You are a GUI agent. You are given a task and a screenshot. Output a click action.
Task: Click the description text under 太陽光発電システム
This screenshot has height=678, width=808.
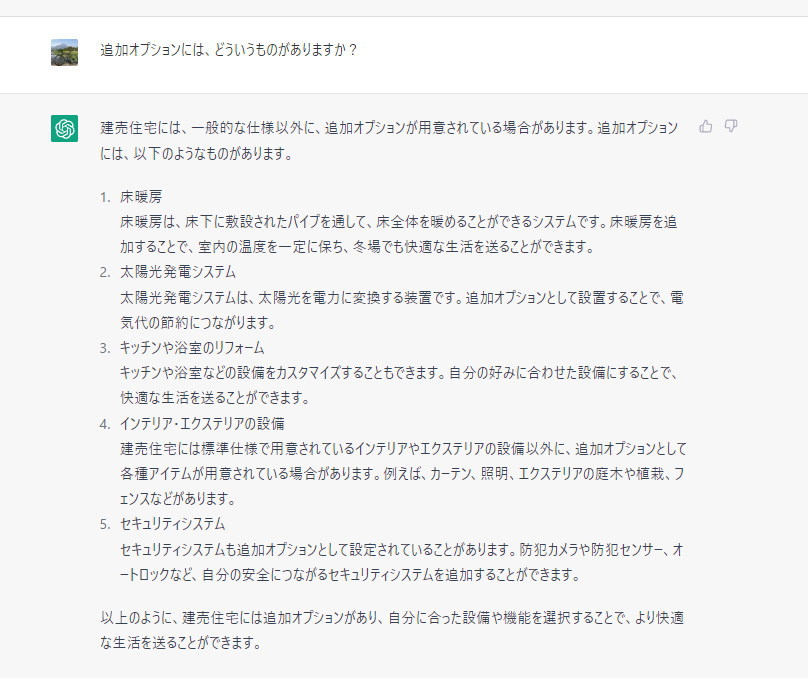pos(400,310)
